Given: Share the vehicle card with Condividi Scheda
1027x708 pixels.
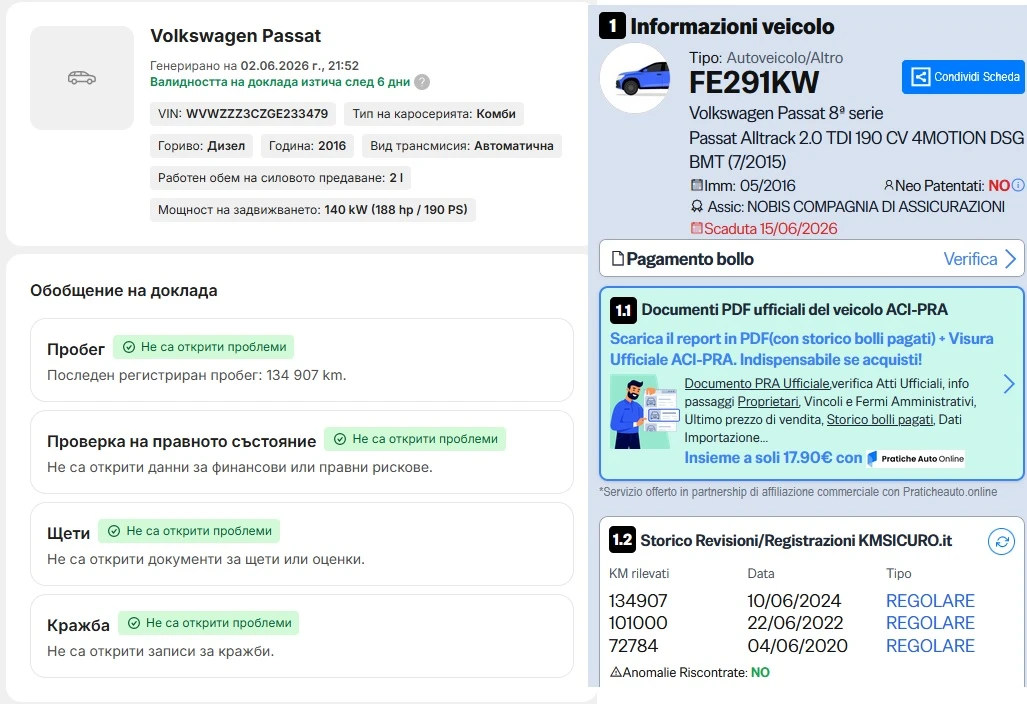Looking at the screenshot, I should tap(964, 77).
